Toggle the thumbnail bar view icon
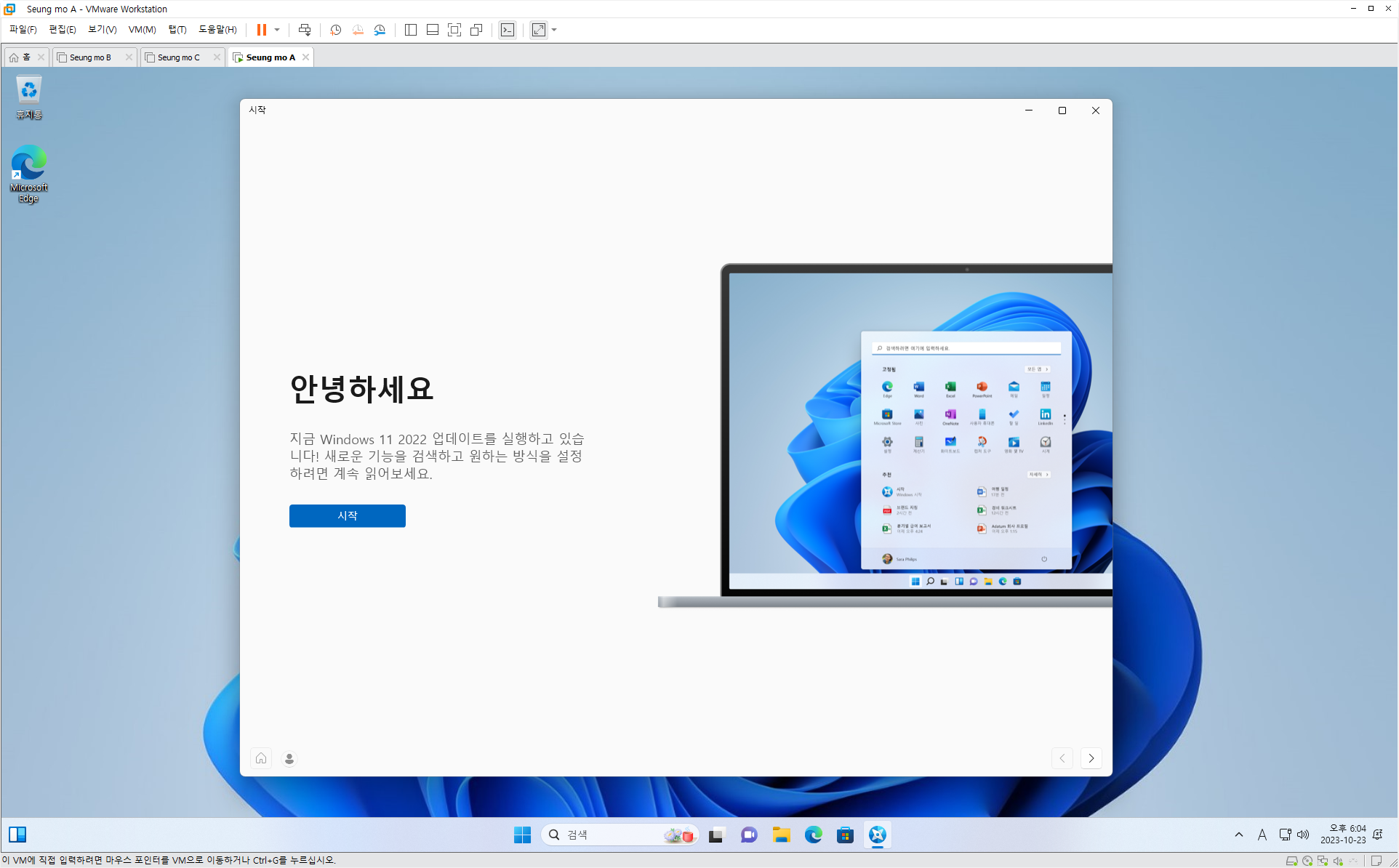1399x868 pixels. (x=433, y=30)
